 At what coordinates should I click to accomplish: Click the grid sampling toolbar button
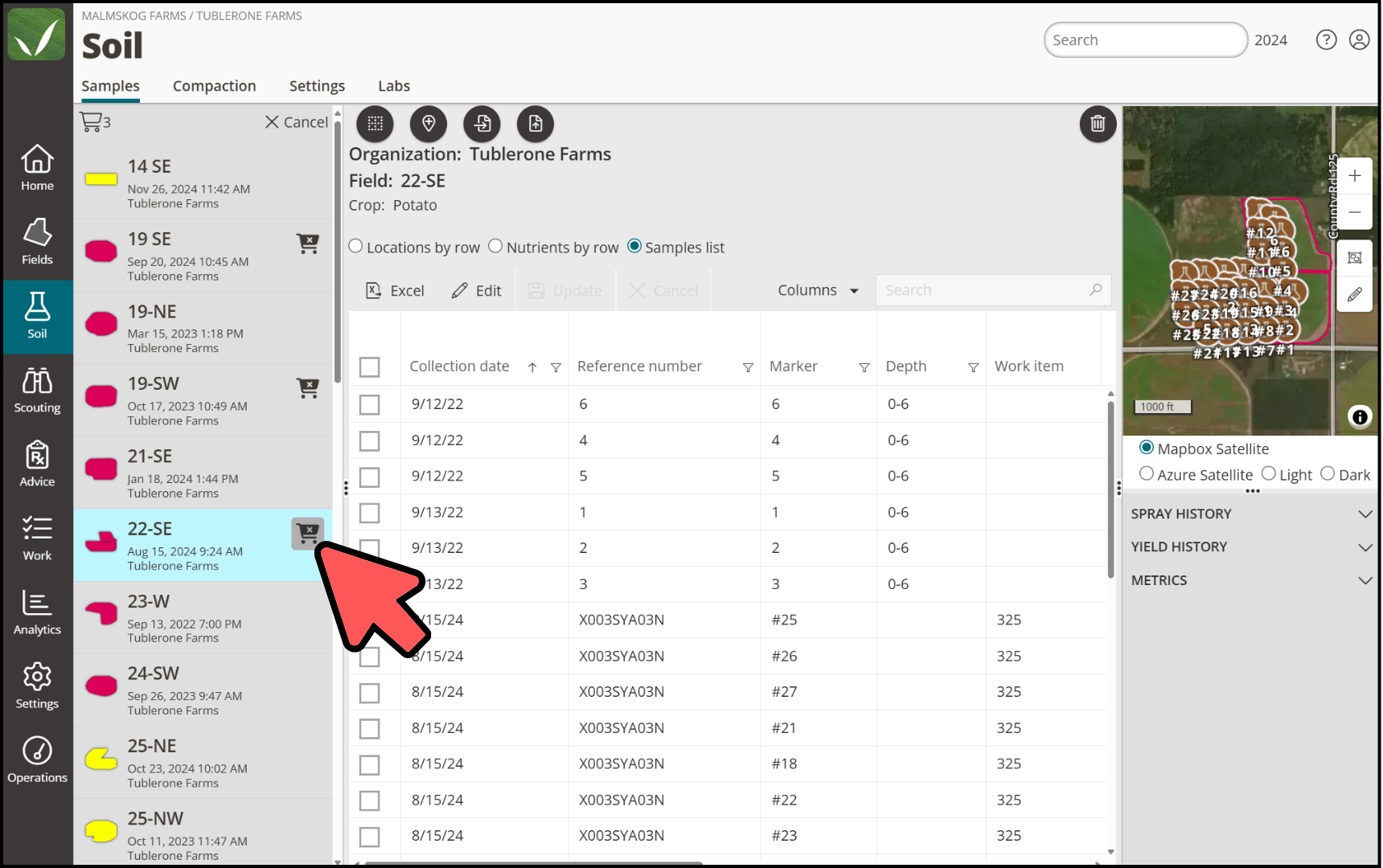(x=375, y=124)
